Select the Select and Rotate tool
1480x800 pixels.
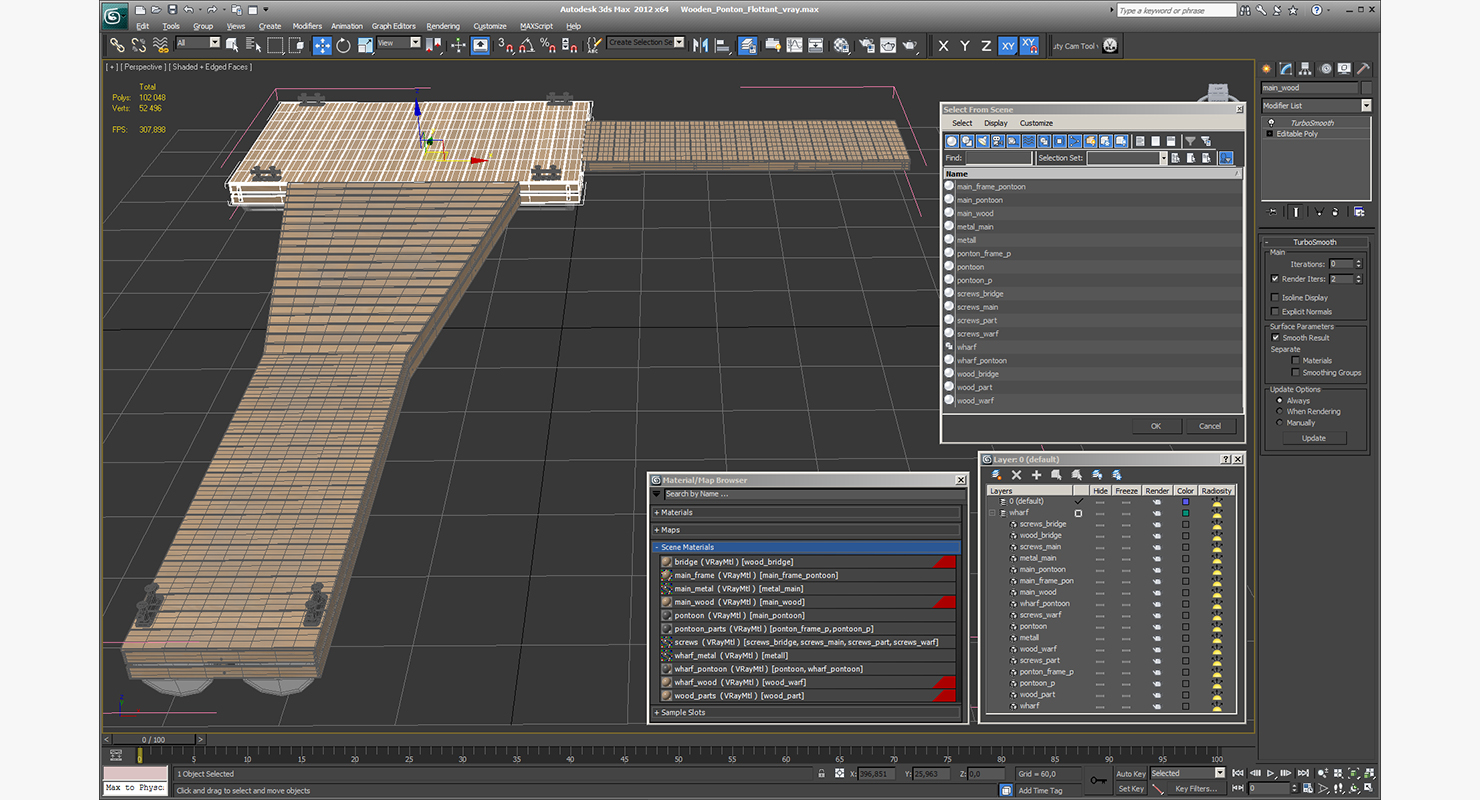coord(344,45)
